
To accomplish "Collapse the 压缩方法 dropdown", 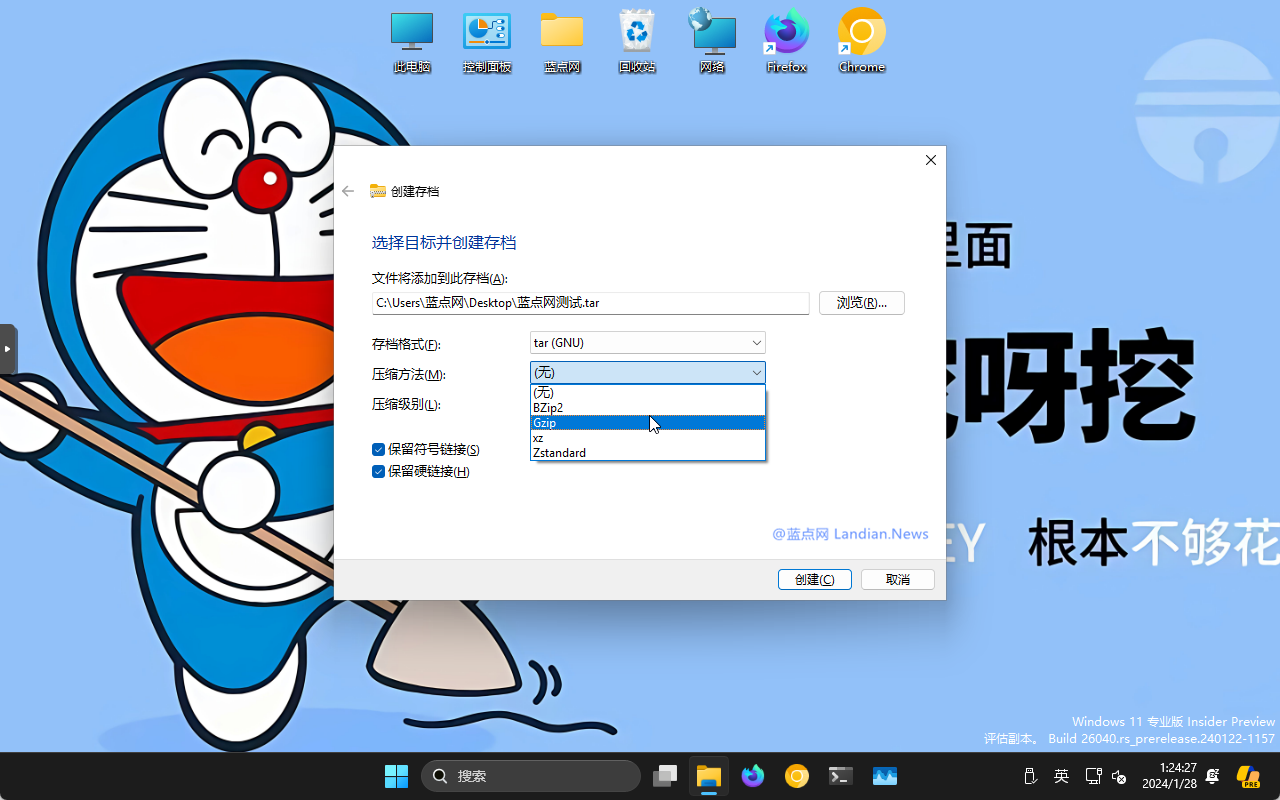I will tap(648, 373).
